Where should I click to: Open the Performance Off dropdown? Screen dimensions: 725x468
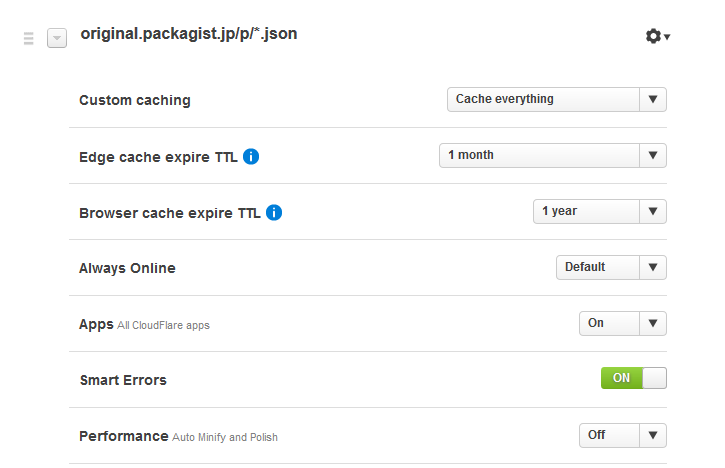pyautogui.click(x=622, y=435)
